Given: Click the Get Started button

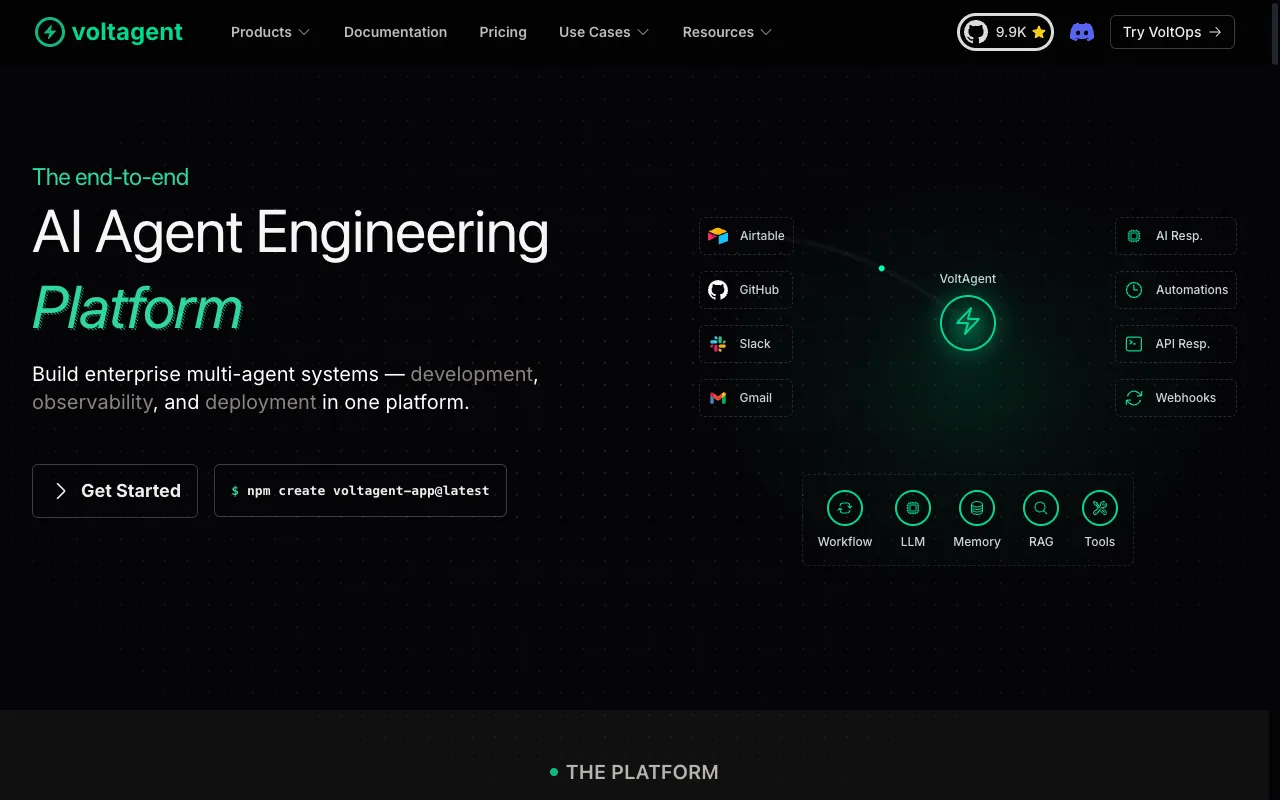Looking at the screenshot, I should pyautogui.click(x=115, y=491).
